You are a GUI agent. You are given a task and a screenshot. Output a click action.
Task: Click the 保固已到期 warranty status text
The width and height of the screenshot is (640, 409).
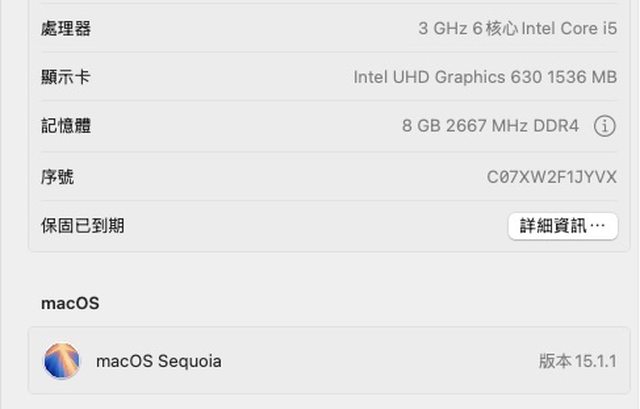(x=83, y=225)
